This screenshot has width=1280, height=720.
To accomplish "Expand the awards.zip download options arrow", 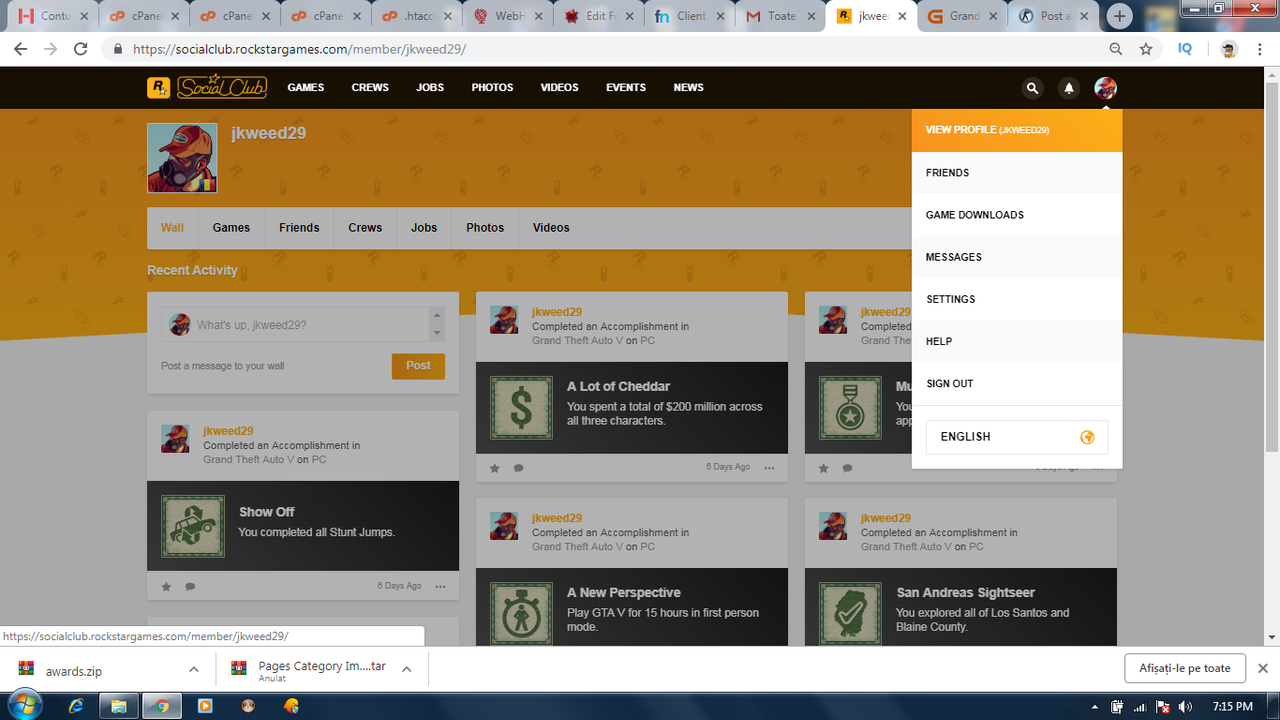I will click(x=193, y=669).
